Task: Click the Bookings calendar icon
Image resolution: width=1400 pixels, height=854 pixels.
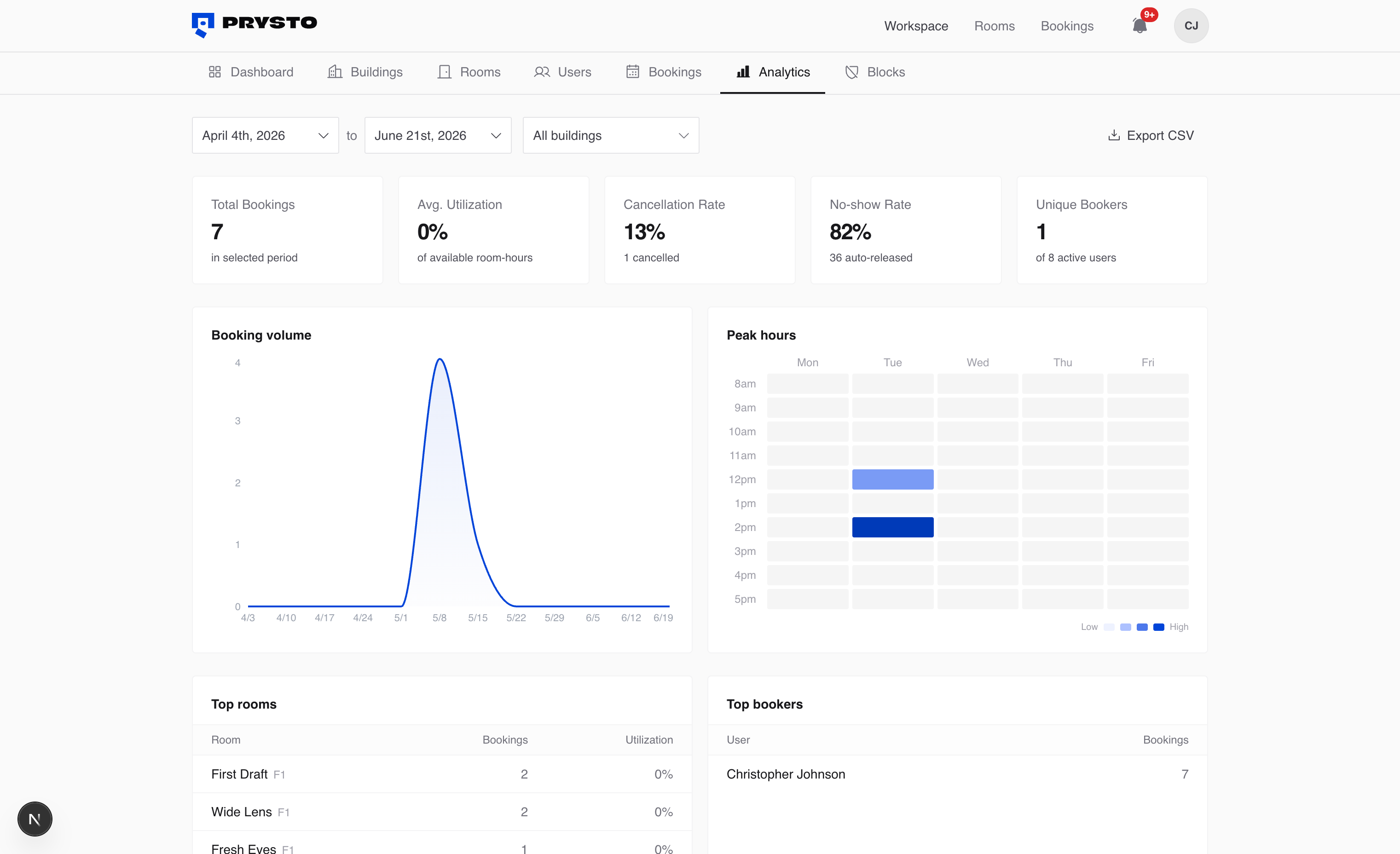Action: [632, 72]
